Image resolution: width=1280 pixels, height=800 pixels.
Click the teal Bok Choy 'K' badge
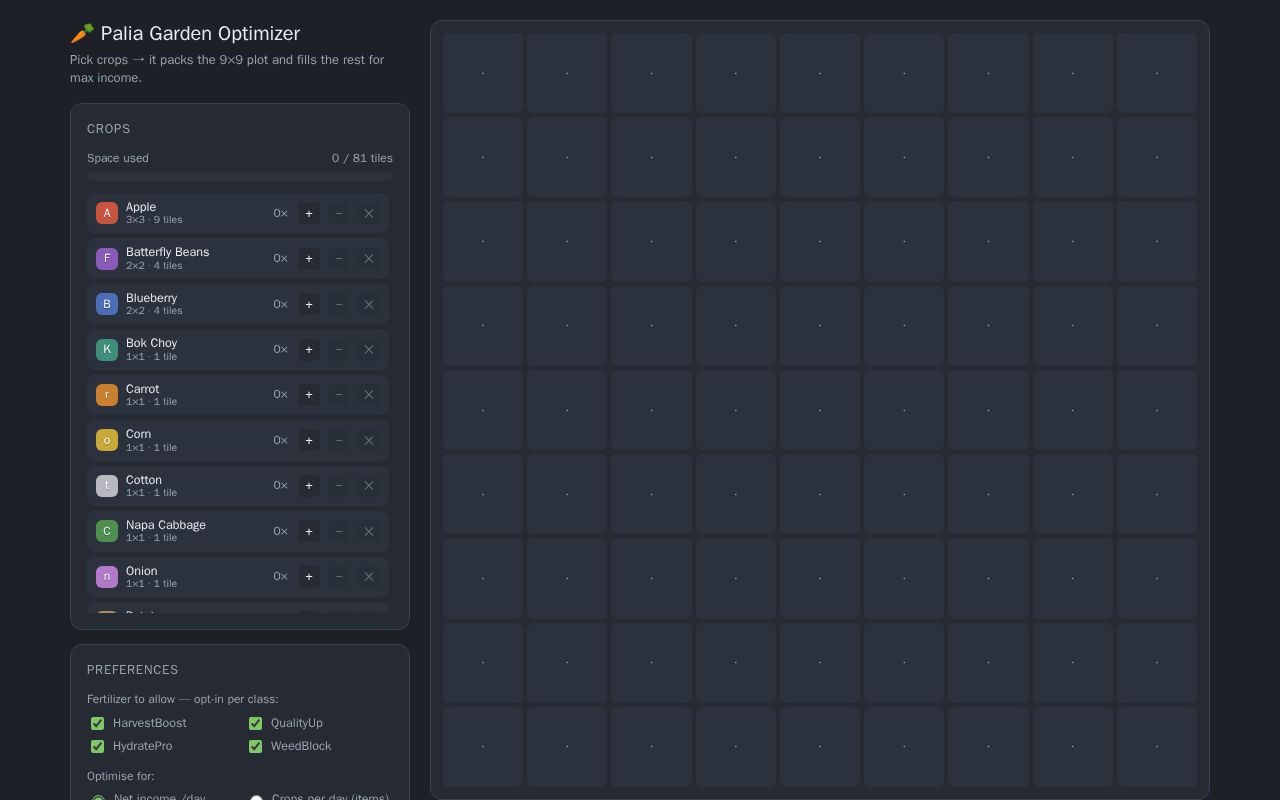pos(107,349)
